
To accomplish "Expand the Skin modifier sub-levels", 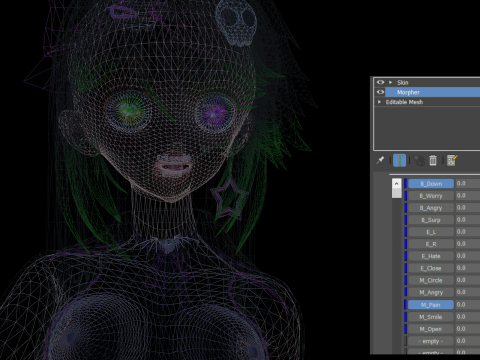I will [x=390, y=82].
